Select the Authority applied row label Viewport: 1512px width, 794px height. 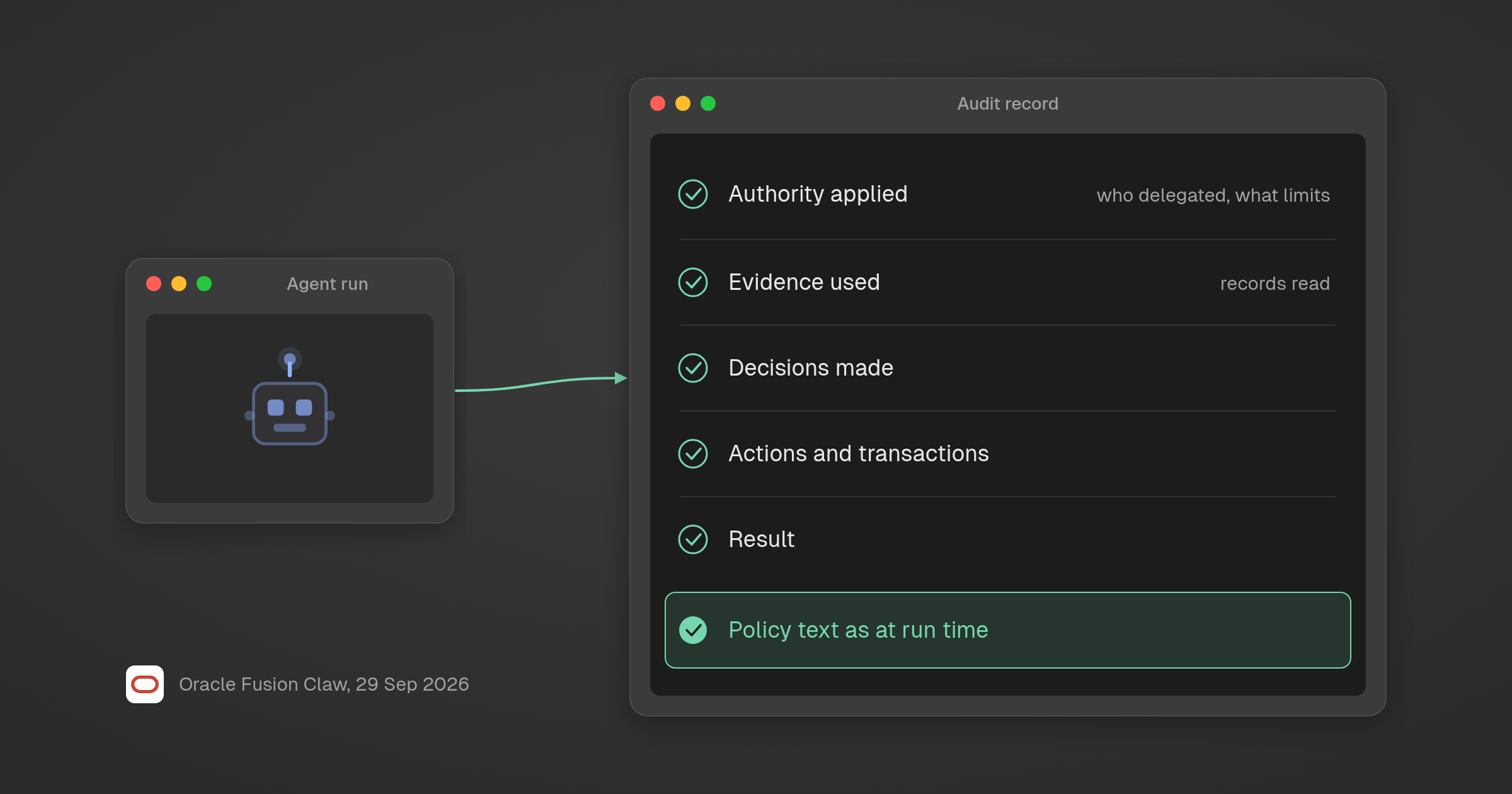click(818, 194)
